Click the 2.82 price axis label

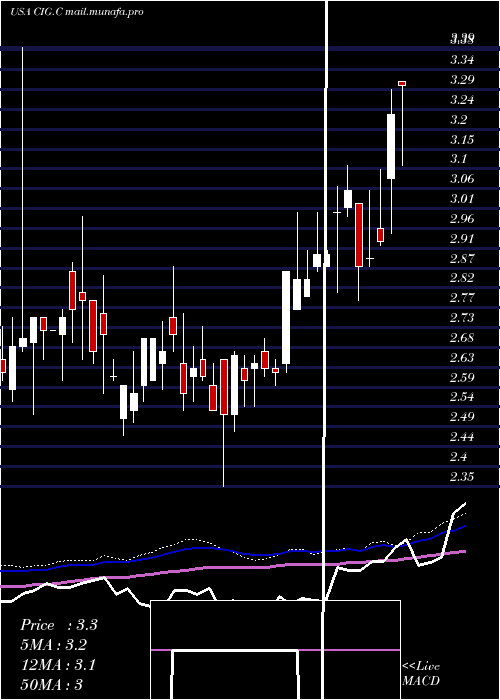(x=462, y=278)
